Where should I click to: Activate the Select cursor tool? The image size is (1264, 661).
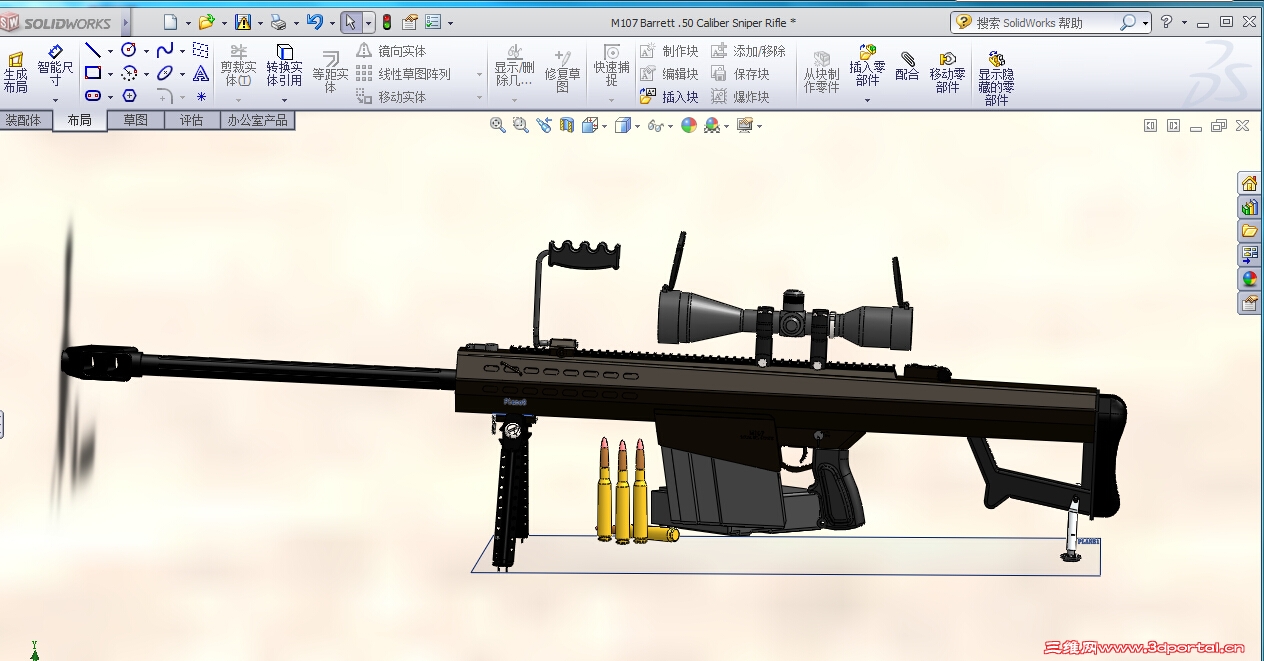click(x=351, y=22)
